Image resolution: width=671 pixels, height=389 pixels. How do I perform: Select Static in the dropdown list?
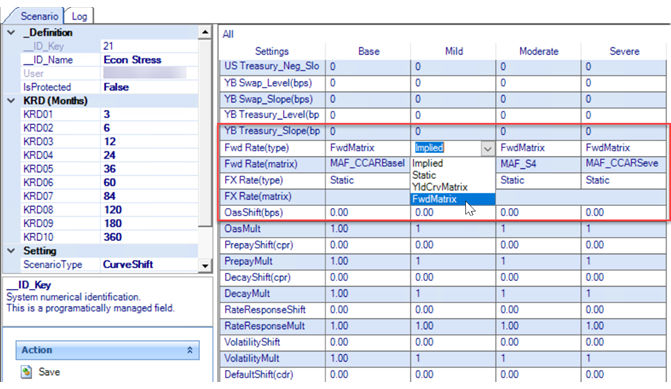coord(424,175)
